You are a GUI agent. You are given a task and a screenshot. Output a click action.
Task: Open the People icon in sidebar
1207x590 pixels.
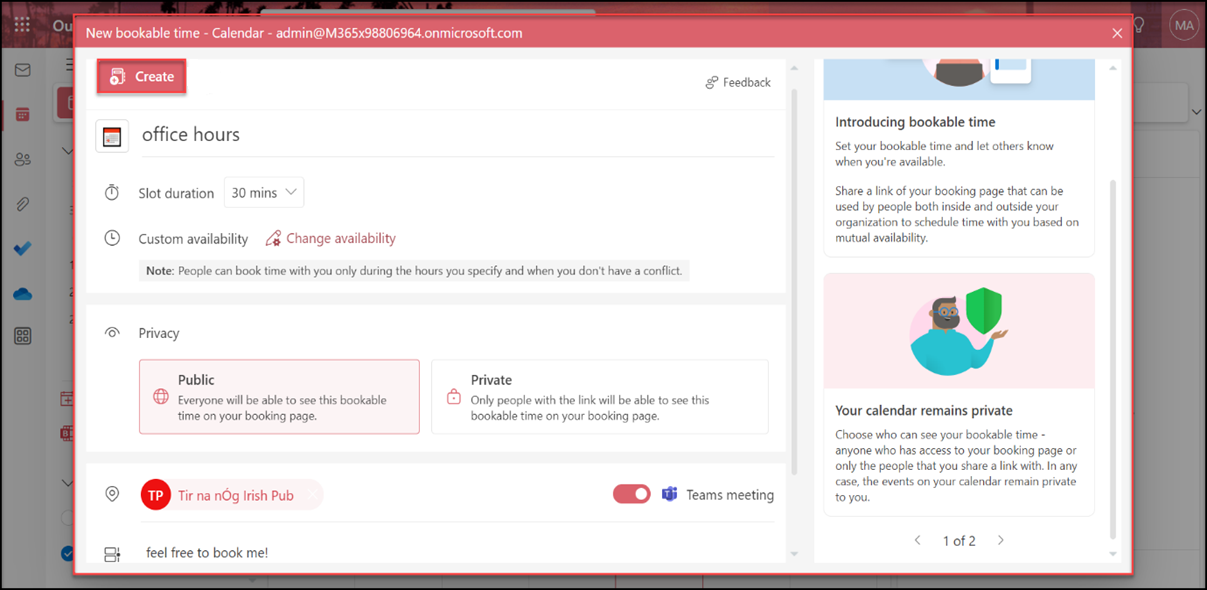pos(22,159)
